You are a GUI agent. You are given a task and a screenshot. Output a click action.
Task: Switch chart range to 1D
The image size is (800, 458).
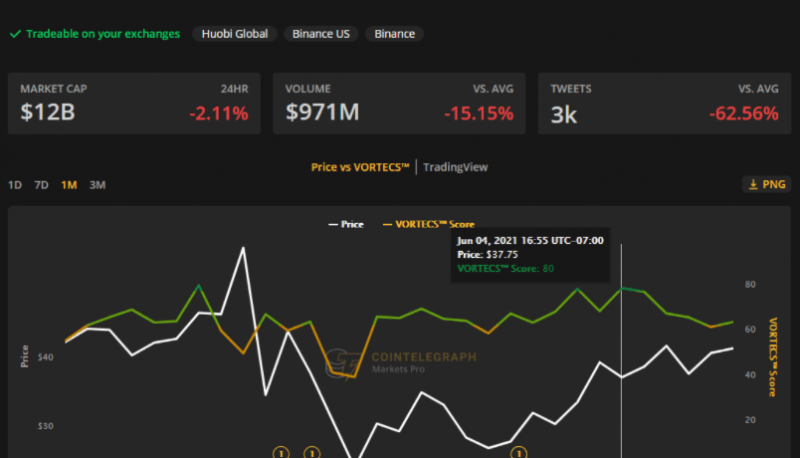click(x=15, y=185)
